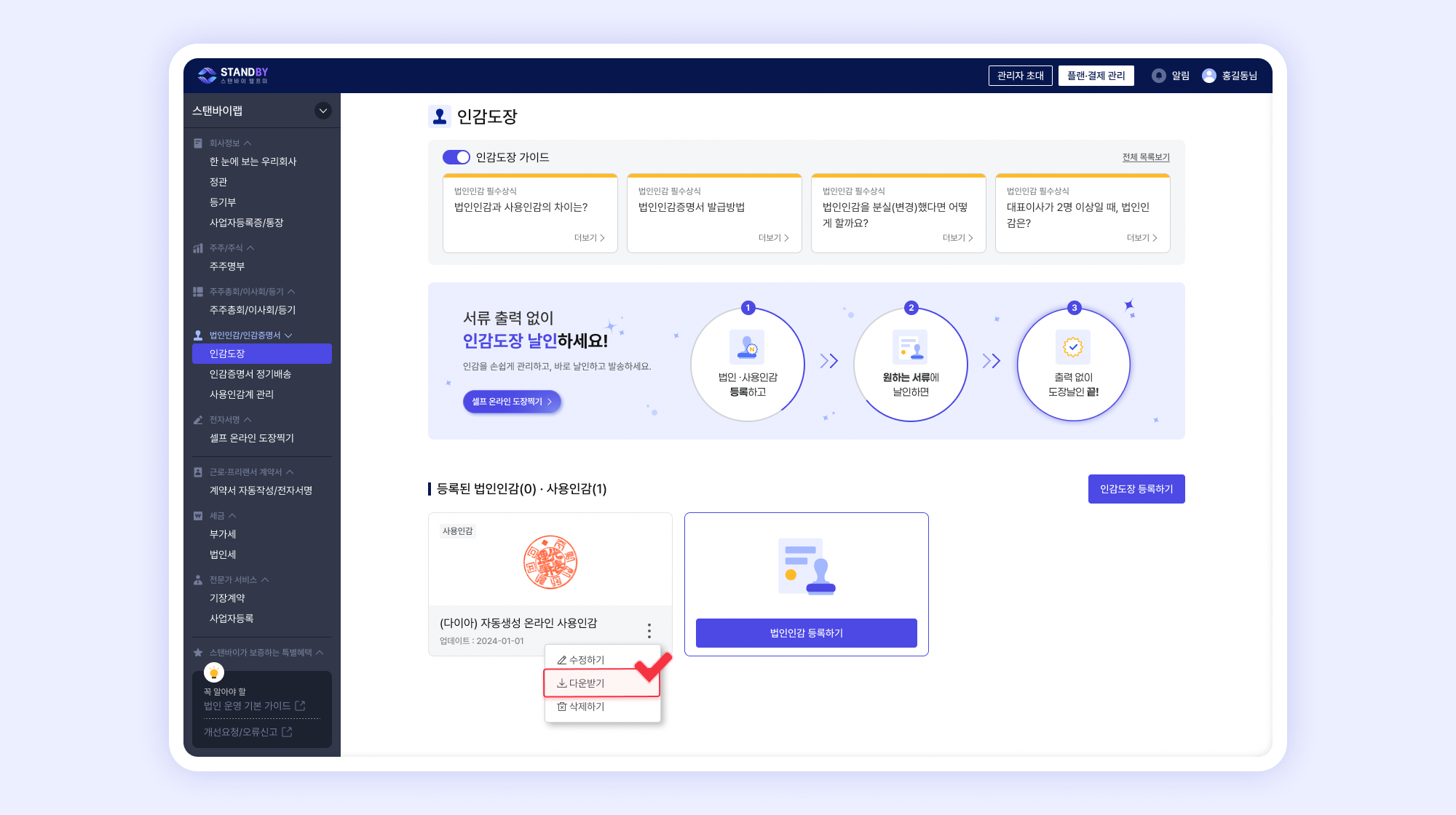Click the lightbulb tip icon
Viewport: 1456px width, 815px height.
coord(214,672)
